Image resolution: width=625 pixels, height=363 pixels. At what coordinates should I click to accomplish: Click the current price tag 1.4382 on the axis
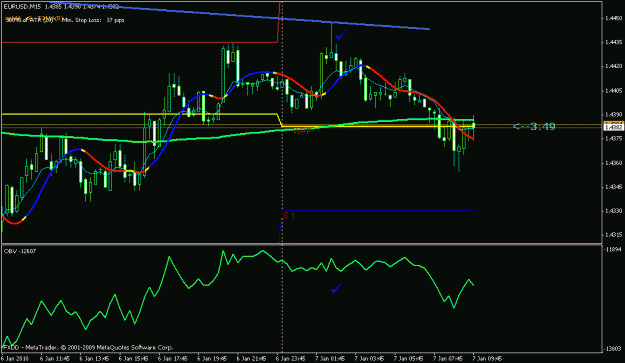(x=614, y=128)
